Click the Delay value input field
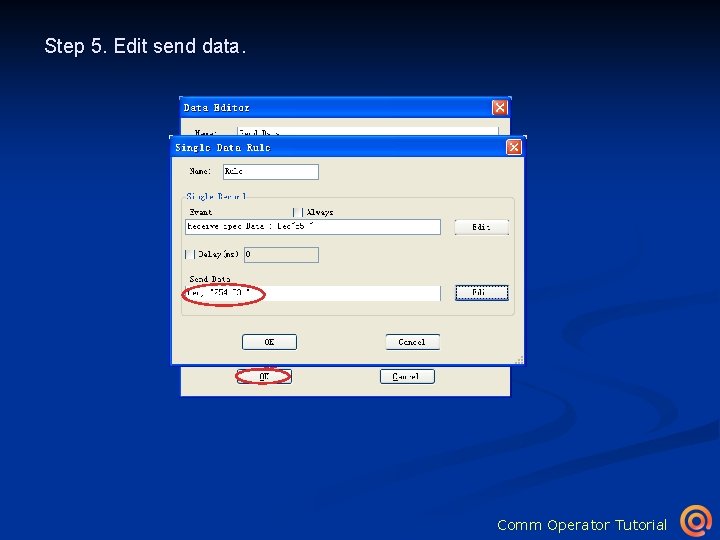This screenshot has width=720, height=540. click(281, 255)
